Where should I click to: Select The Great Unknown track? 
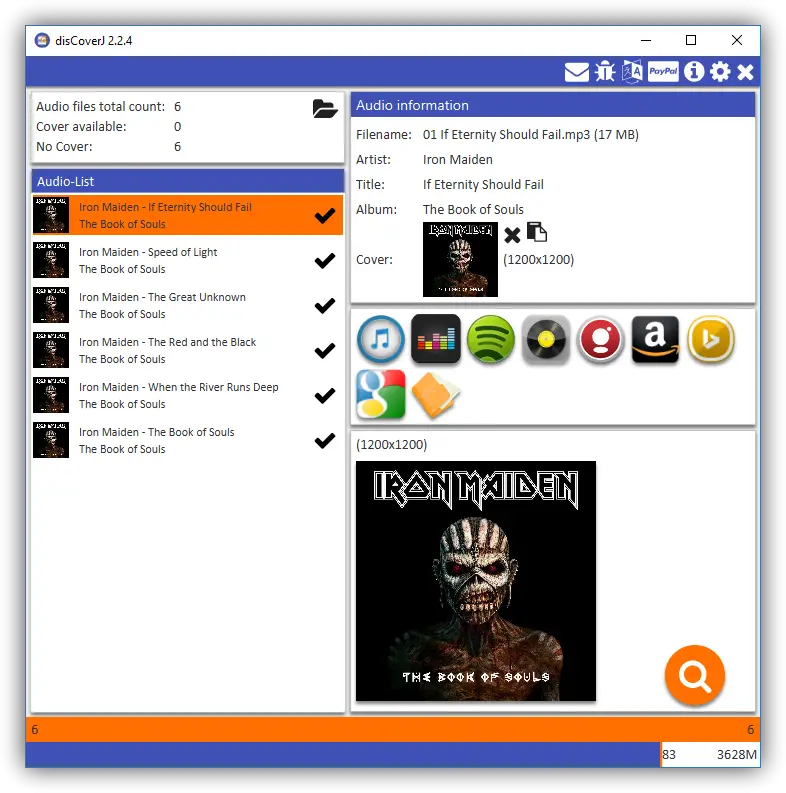pyautogui.click(x=188, y=305)
